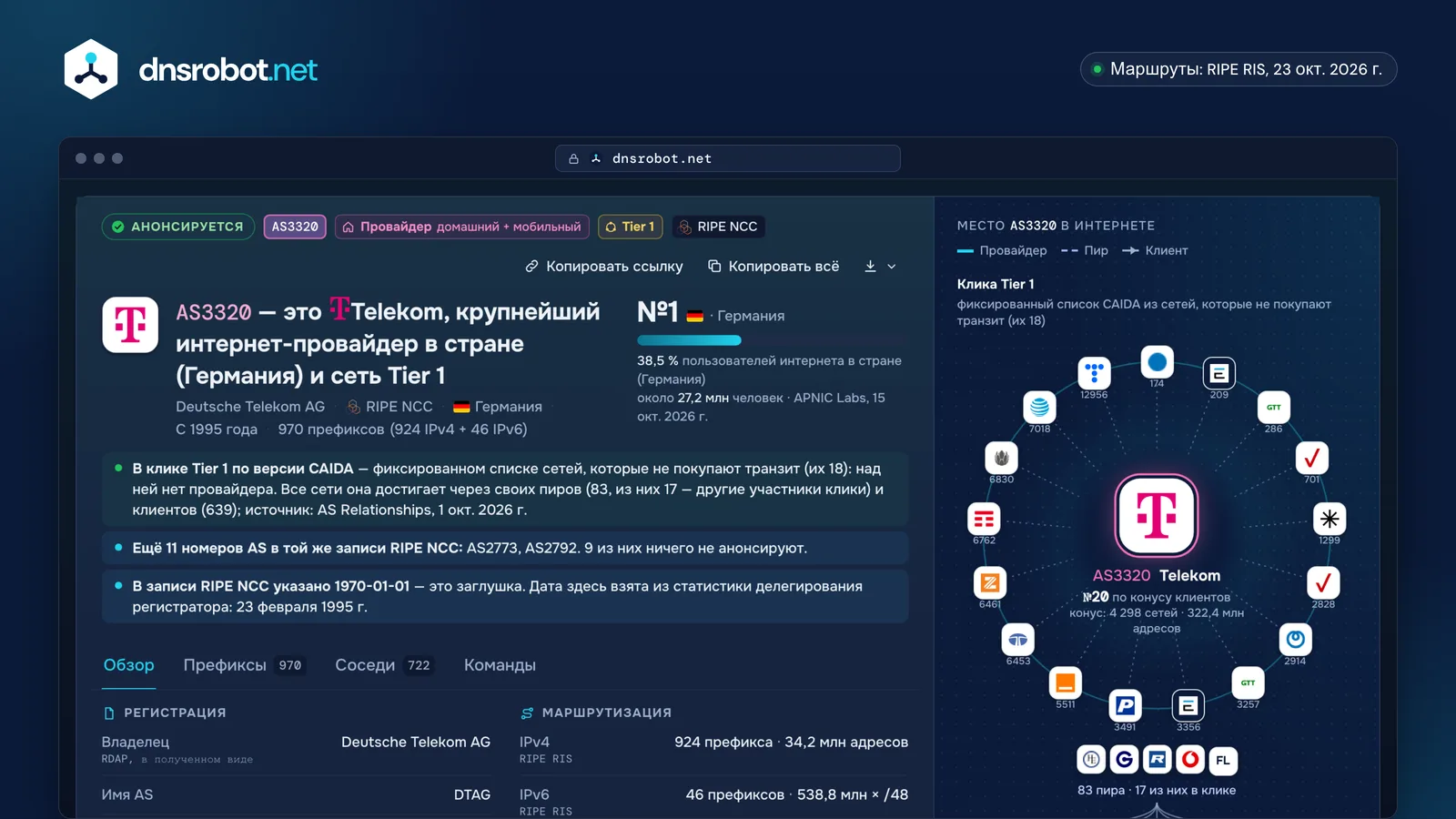Viewport: 1456px width, 819px height.
Task: Click the Tier 1 badge
Action: pos(630,227)
